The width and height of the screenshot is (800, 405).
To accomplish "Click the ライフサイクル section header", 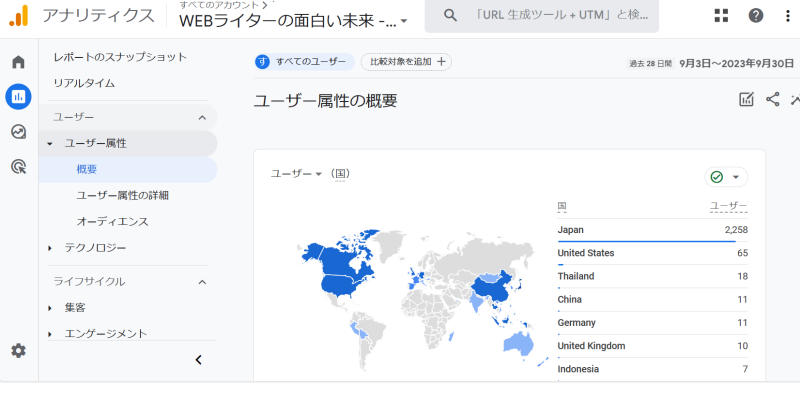I will [x=89, y=282].
